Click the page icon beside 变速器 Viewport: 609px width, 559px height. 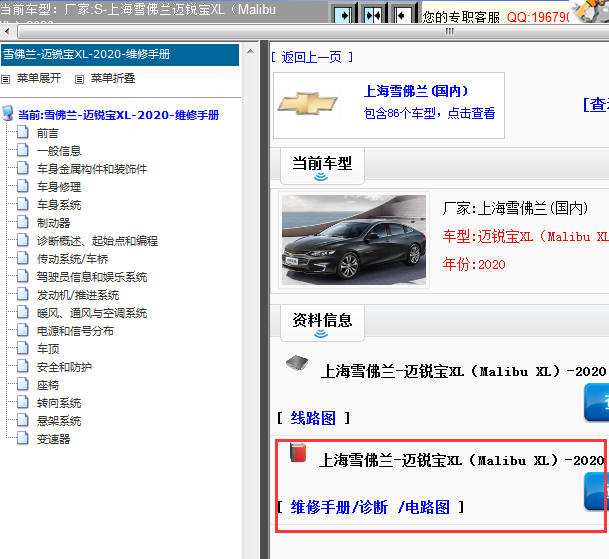23,439
